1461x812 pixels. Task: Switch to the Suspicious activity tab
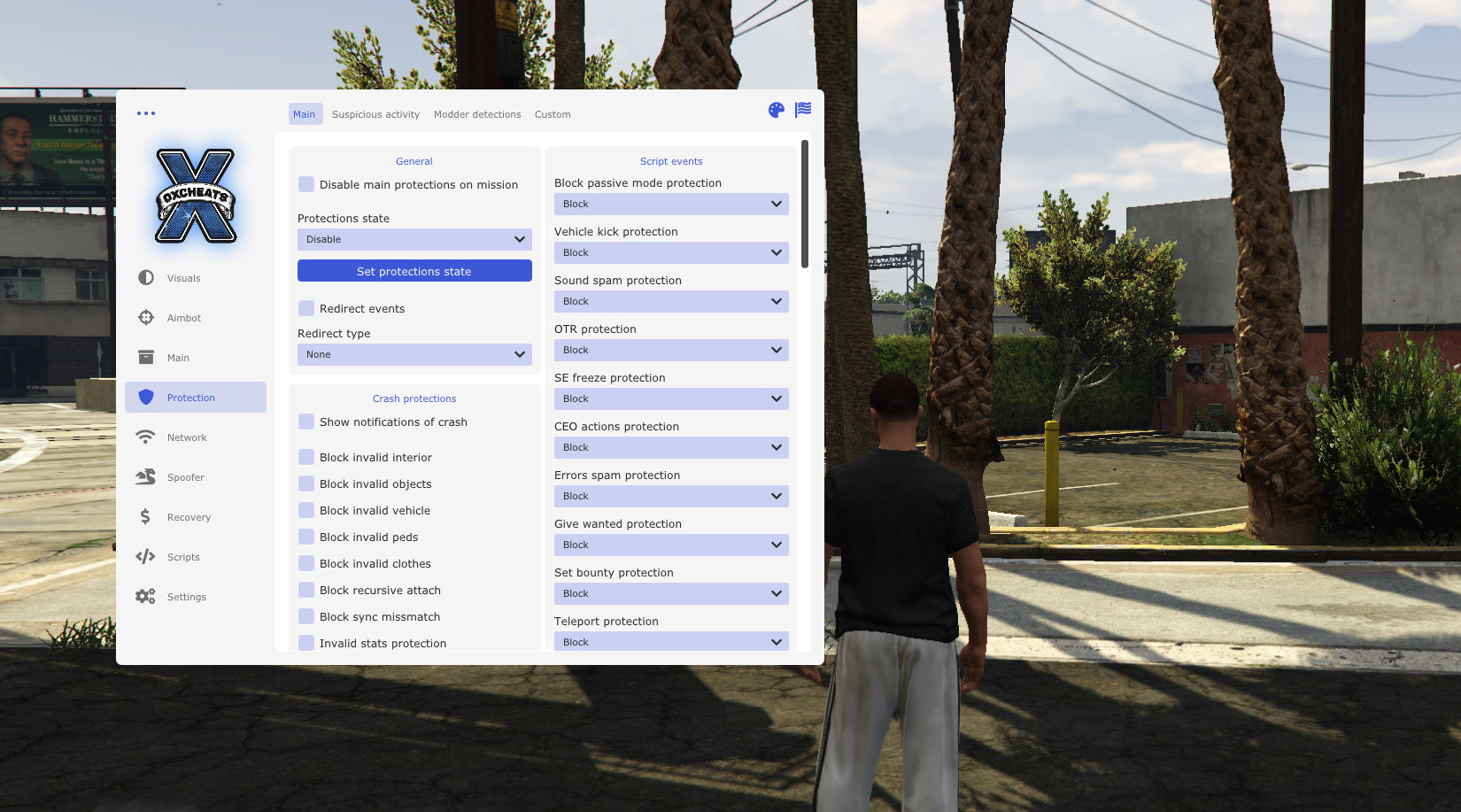(x=375, y=114)
